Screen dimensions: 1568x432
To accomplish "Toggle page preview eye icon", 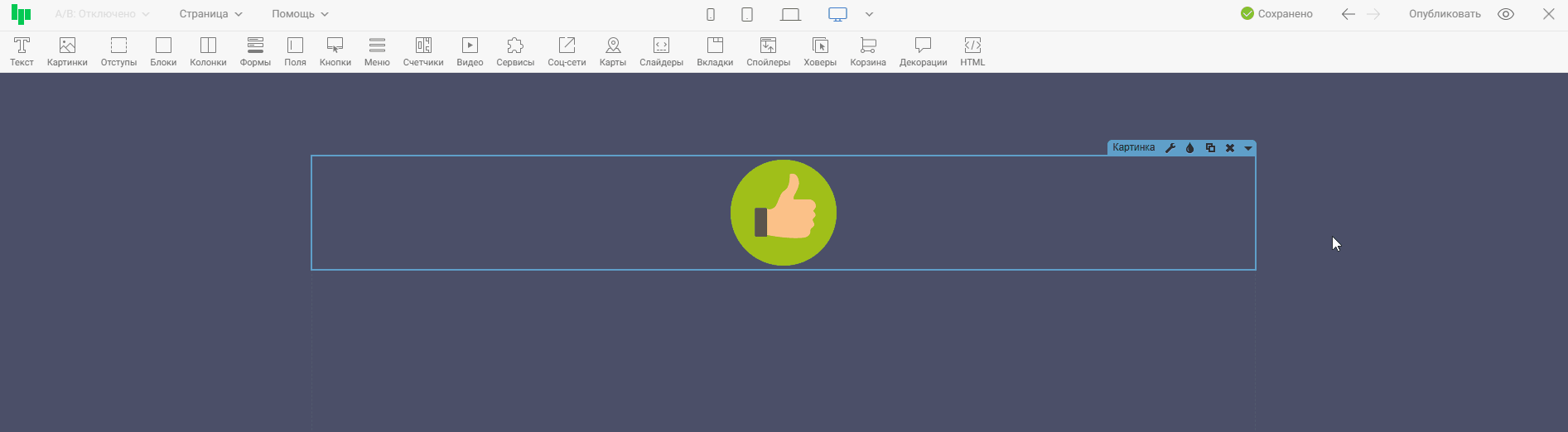I will click(x=1506, y=14).
